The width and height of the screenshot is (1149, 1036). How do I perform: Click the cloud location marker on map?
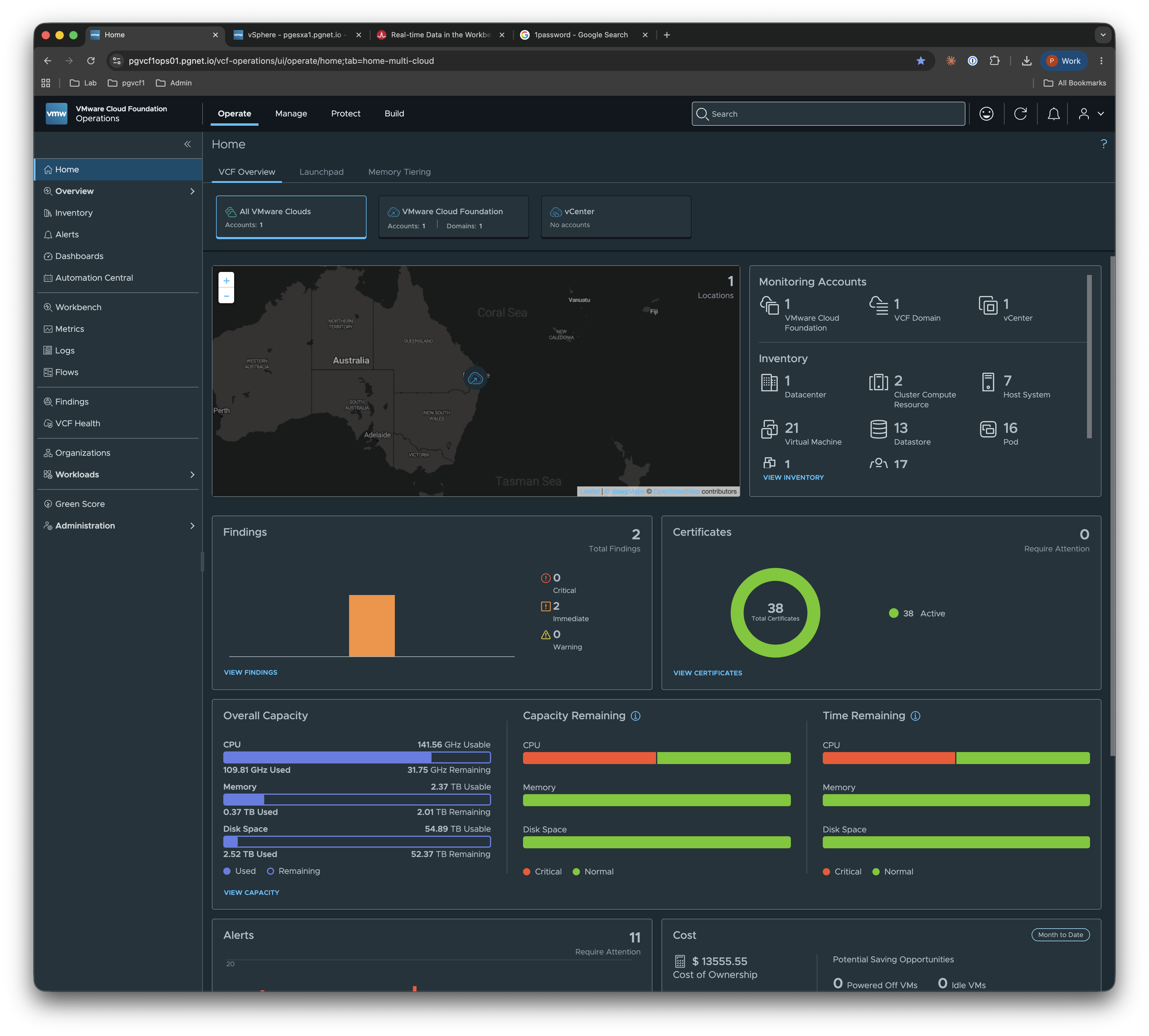pos(475,378)
